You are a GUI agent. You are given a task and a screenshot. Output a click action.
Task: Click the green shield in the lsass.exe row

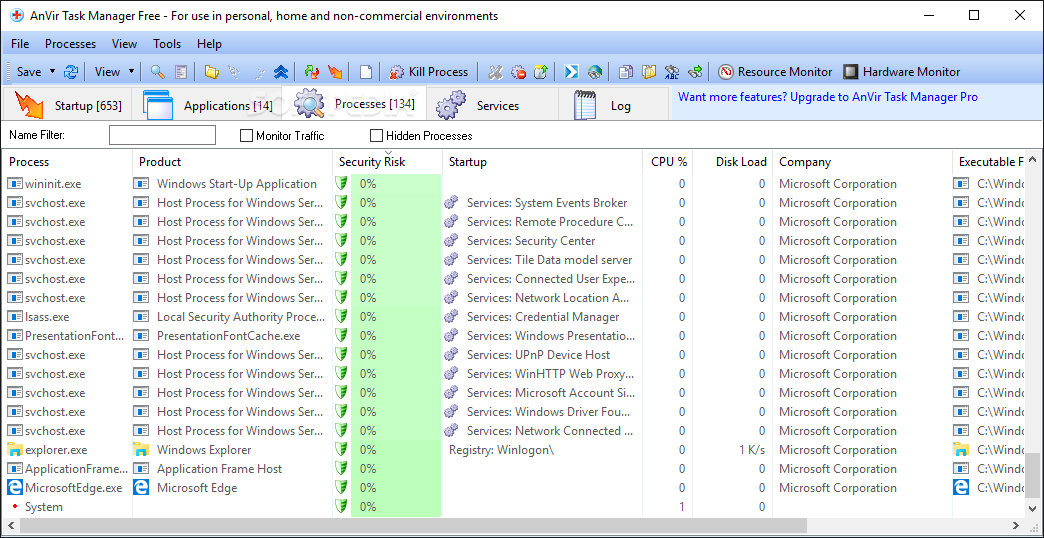[x=342, y=317]
